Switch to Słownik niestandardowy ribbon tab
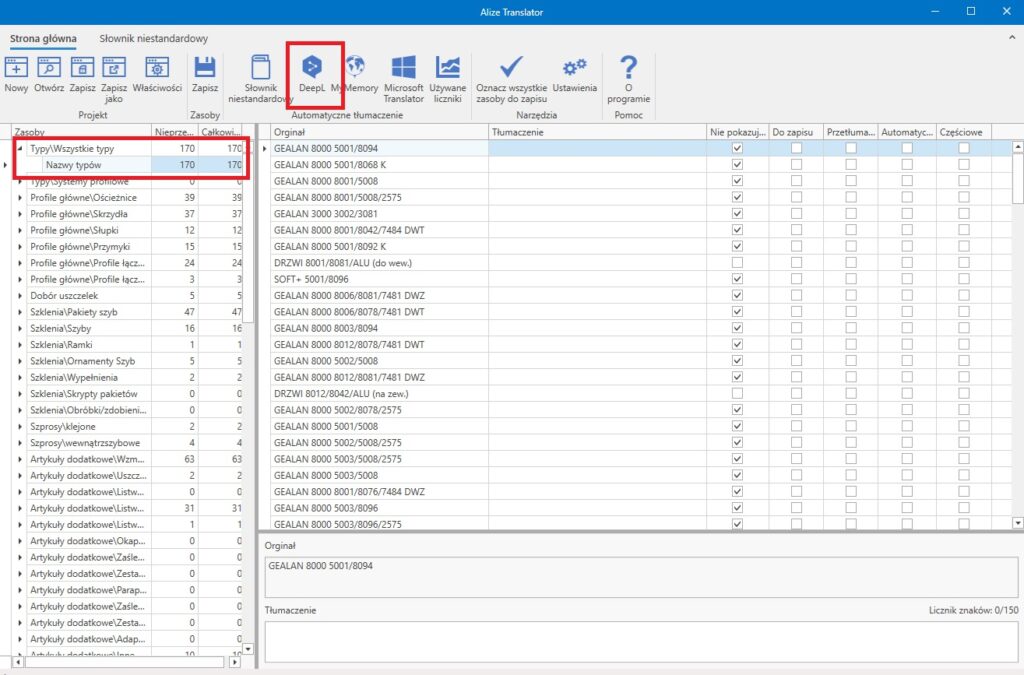 (153, 39)
